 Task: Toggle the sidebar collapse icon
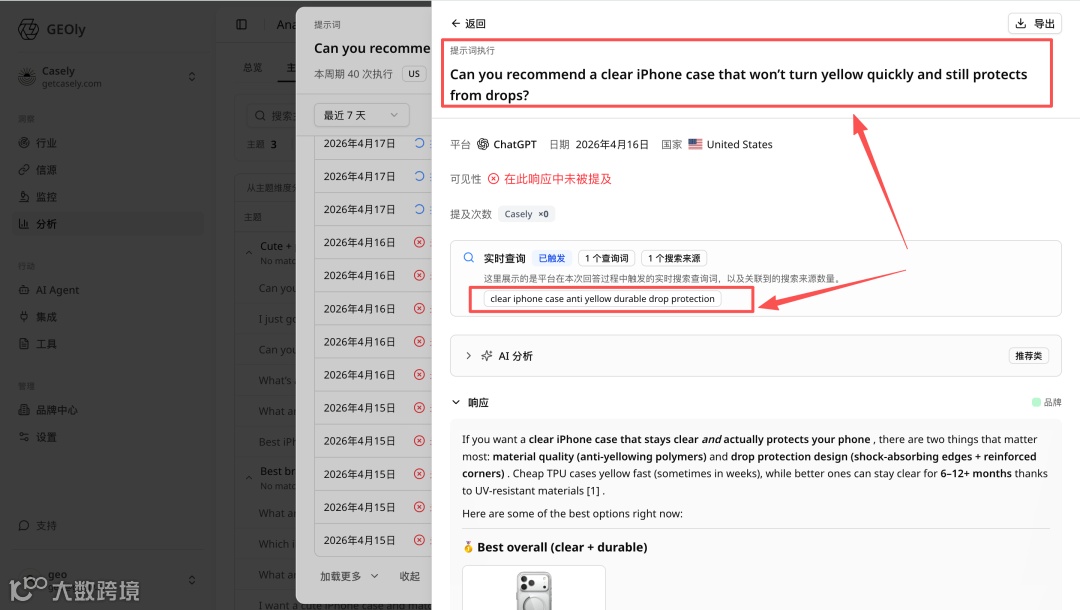coord(241,24)
